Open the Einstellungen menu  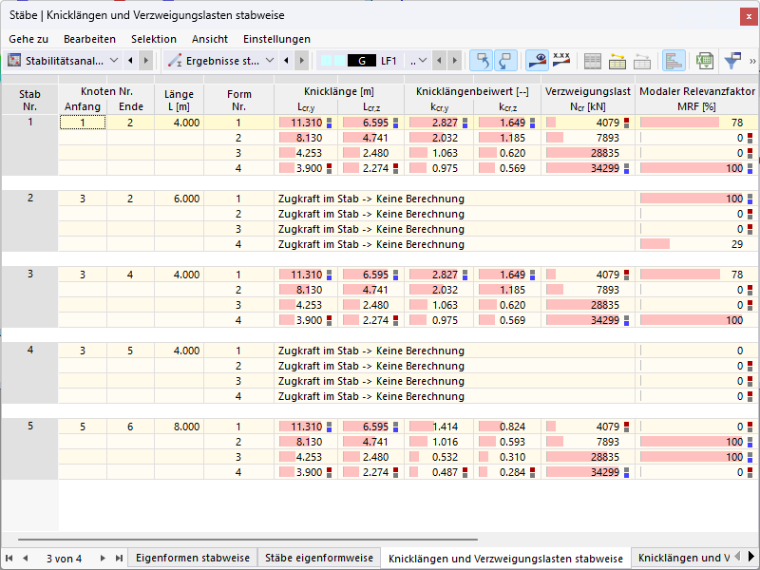click(x=277, y=39)
